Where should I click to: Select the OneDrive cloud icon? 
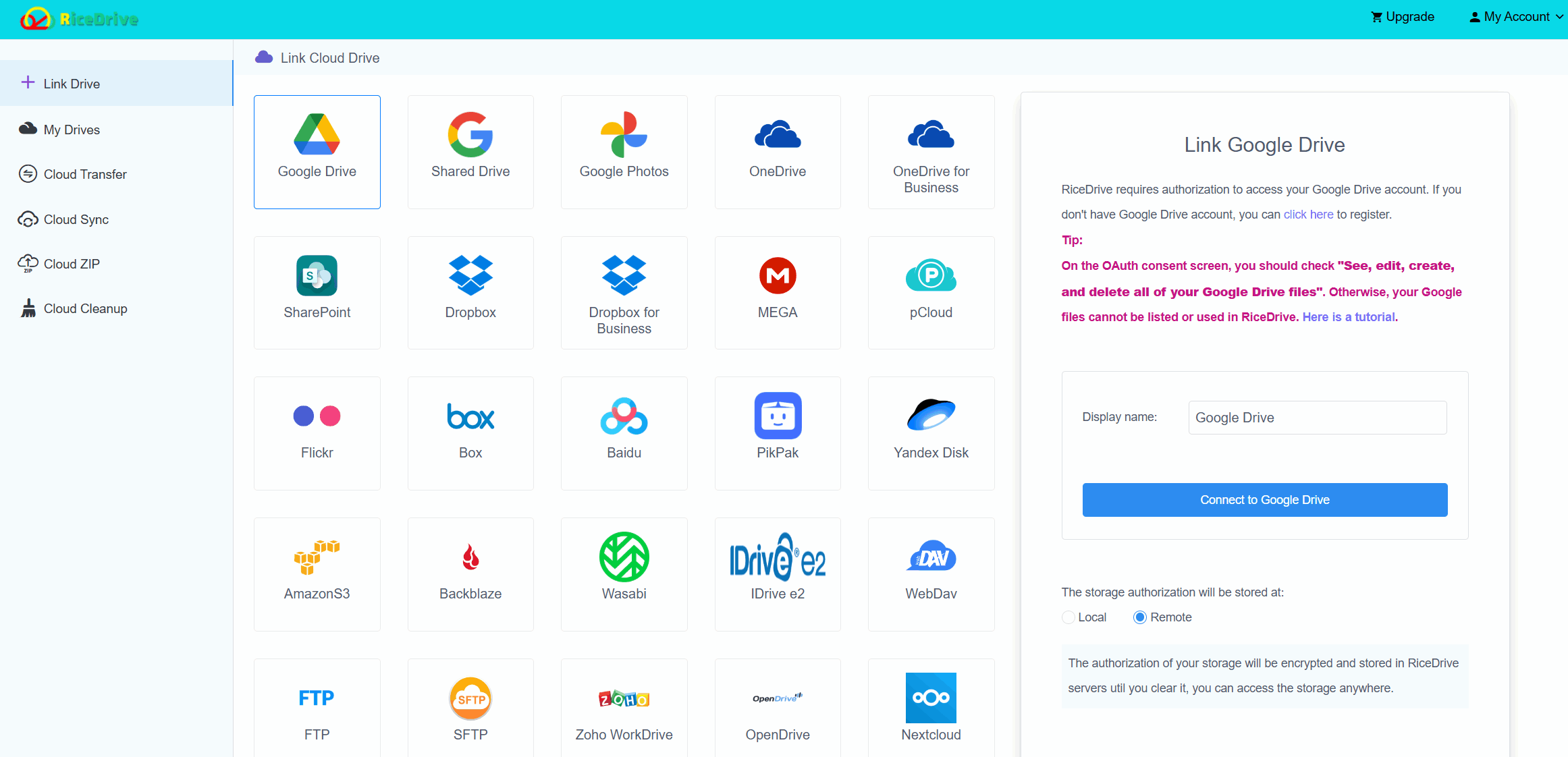click(x=778, y=134)
